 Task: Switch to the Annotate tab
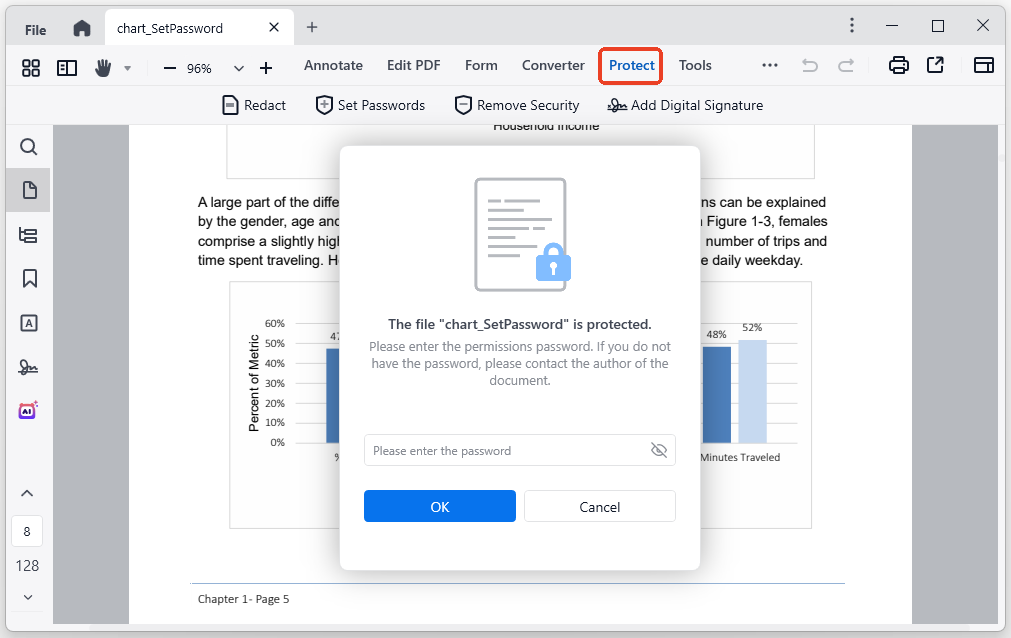[333, 66]
